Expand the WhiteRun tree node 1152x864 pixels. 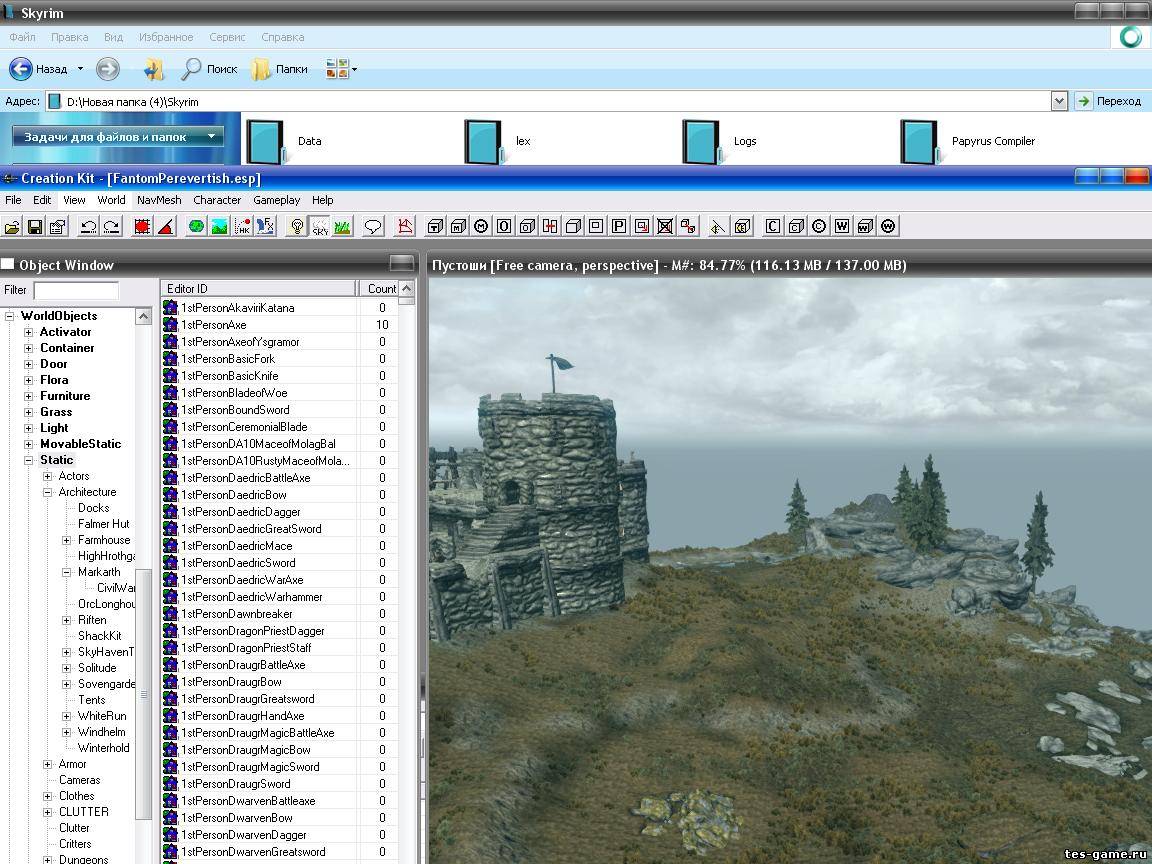pyautogui.click(x=67, y=716)
